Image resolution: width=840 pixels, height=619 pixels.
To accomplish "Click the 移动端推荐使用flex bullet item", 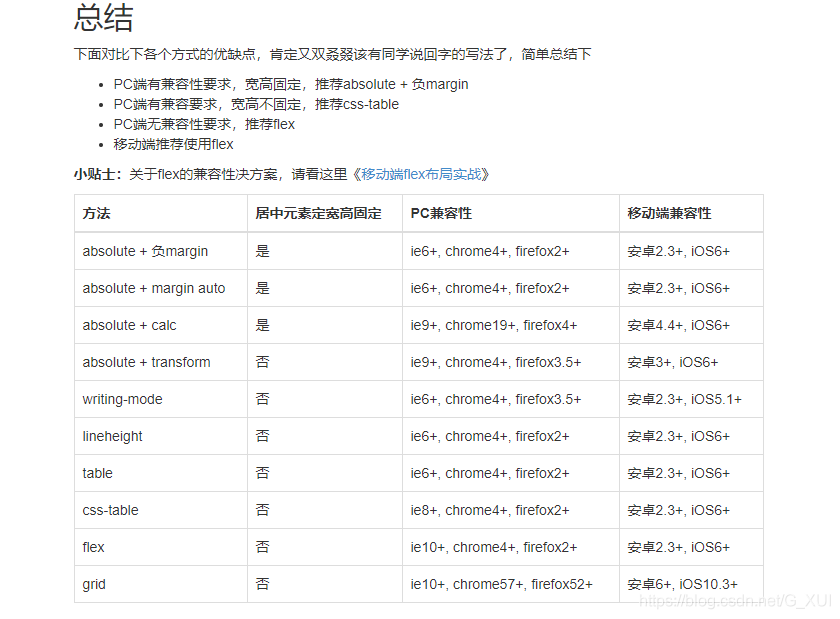I will pyautogui.click(x=173, y=144).
